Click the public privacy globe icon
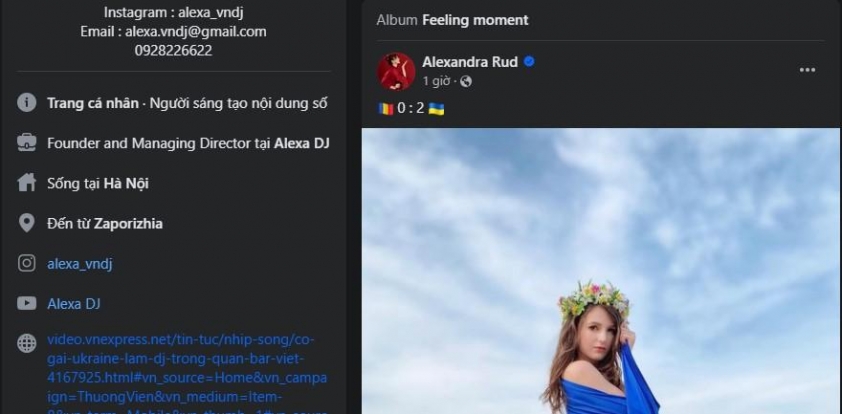The height and width of the screenshot is (414, 842). (466, 81)
